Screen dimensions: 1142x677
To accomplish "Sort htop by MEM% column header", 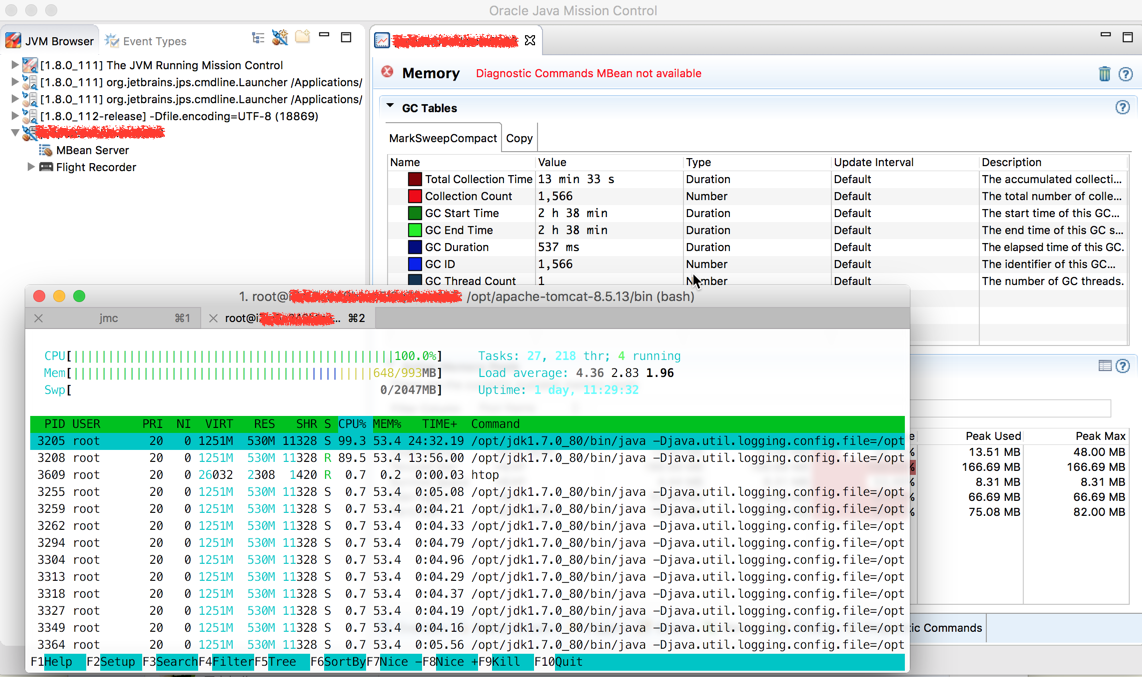I will tap(387, 424).
